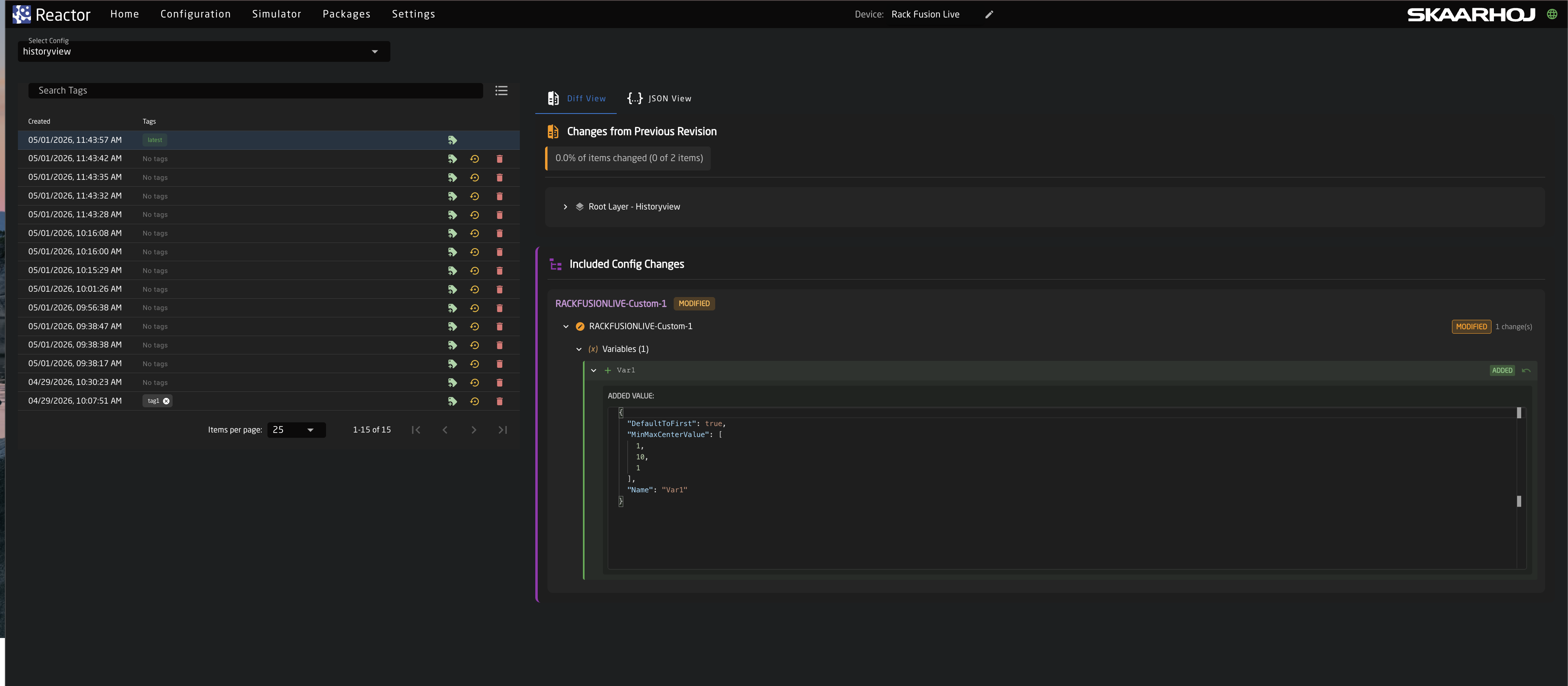Select the 05/01/2026, 09:38:47 AM timestamp
The height and width of the screenshot is (686, 1568).
(75, 327)
